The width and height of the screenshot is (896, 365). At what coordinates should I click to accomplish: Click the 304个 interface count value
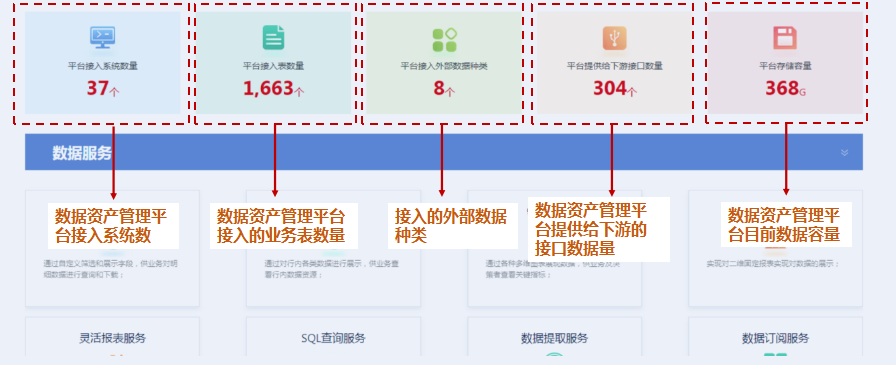tap(614, 89)
